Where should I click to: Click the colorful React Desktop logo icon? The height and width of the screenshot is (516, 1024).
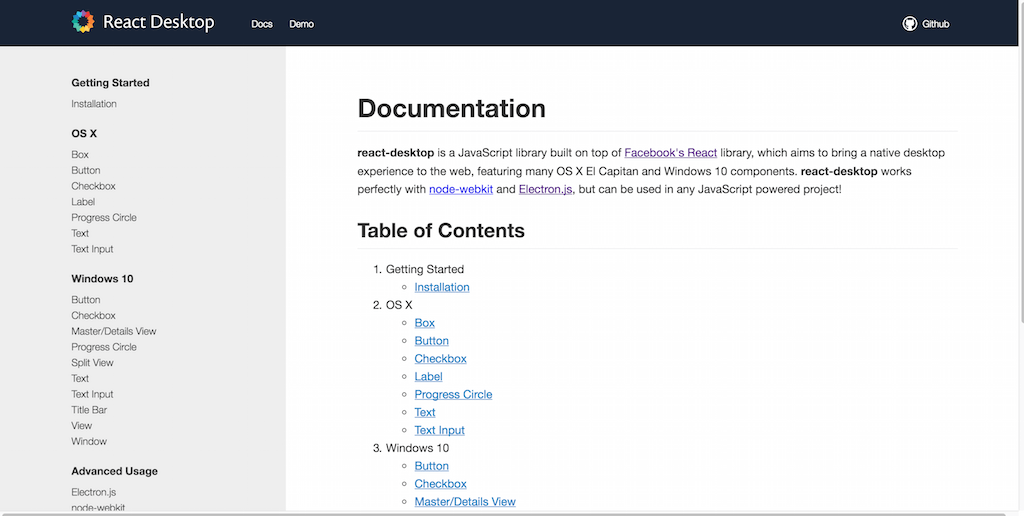(x=83, y=22)
